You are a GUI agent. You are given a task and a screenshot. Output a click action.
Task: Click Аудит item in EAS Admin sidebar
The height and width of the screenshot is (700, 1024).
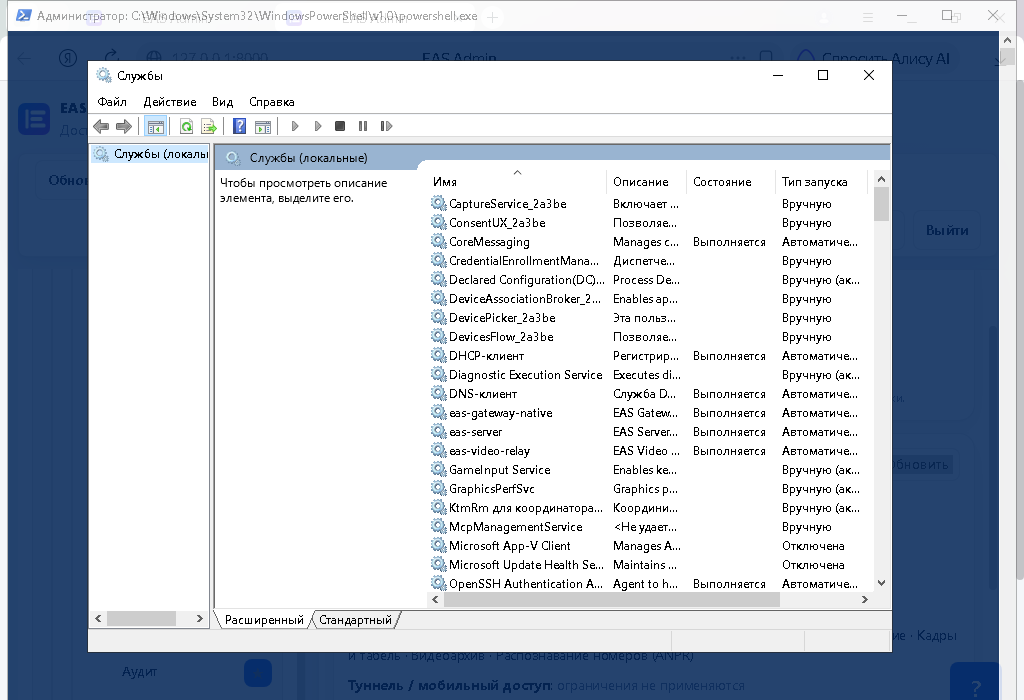(x=139, y=671)
